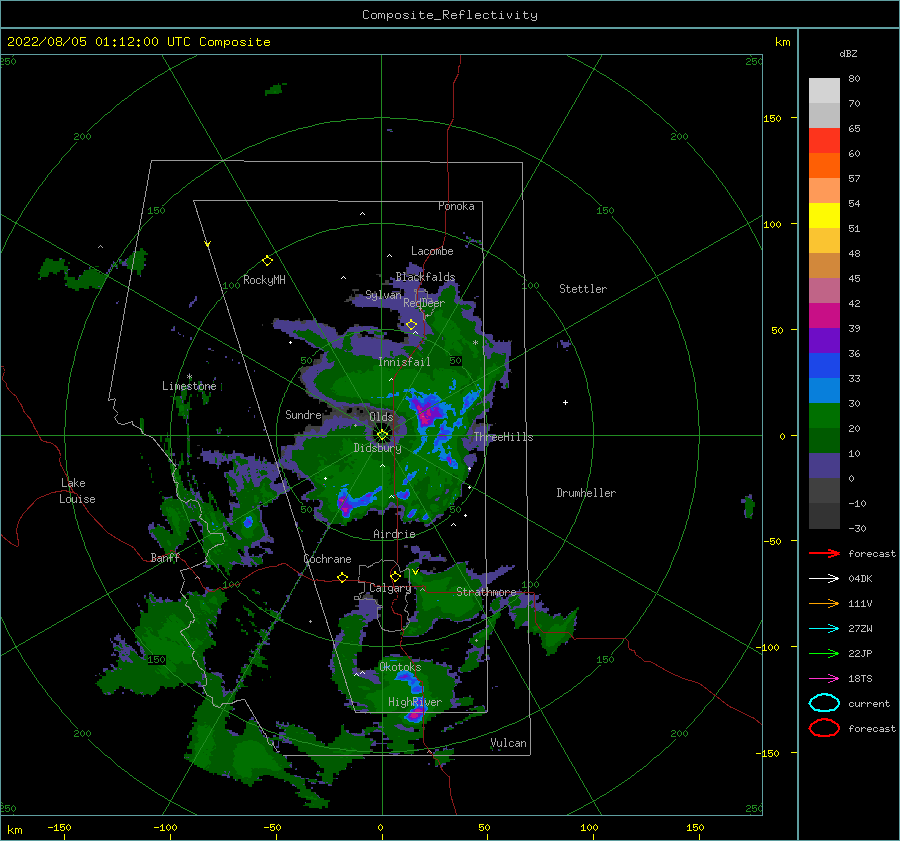900x841 pixels.
Task: Click the ThreeHills city label
Action: point(503,437)
